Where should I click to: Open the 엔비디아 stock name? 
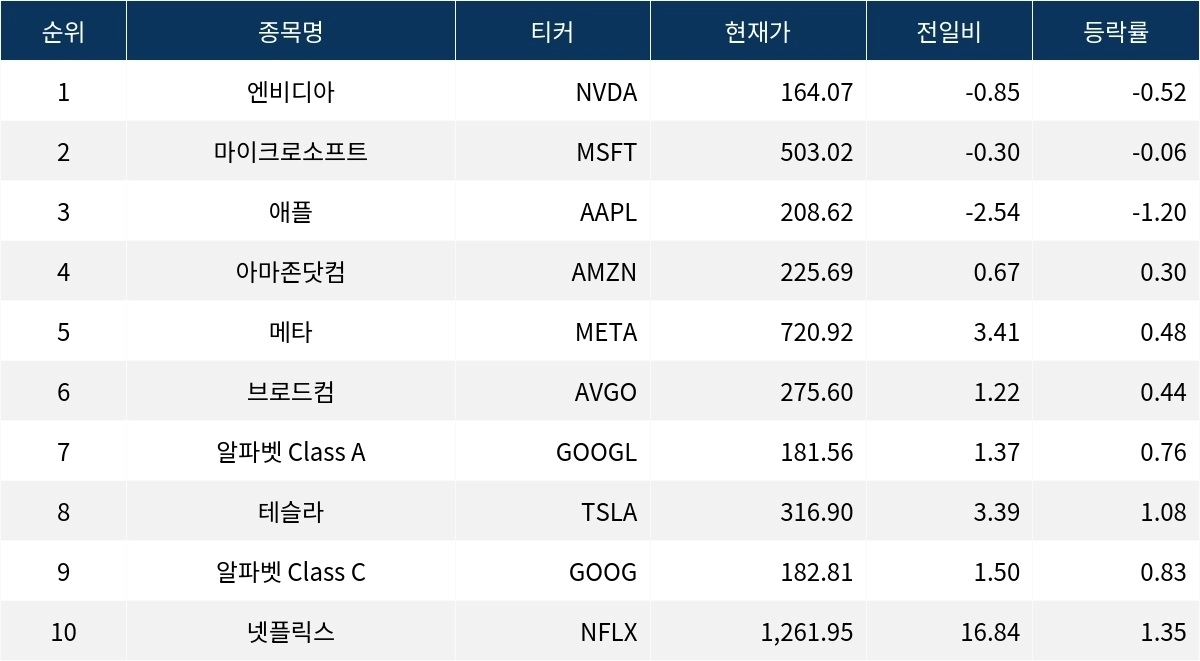(290, 92)
